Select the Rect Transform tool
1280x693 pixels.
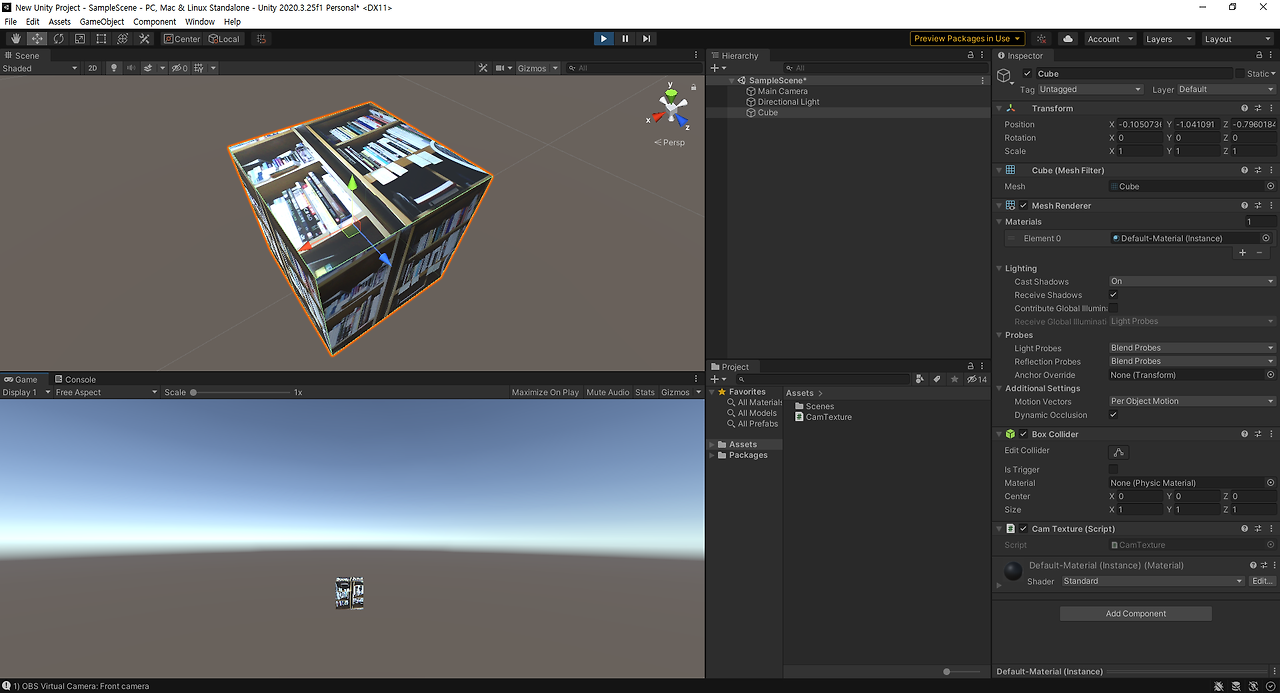101,38
